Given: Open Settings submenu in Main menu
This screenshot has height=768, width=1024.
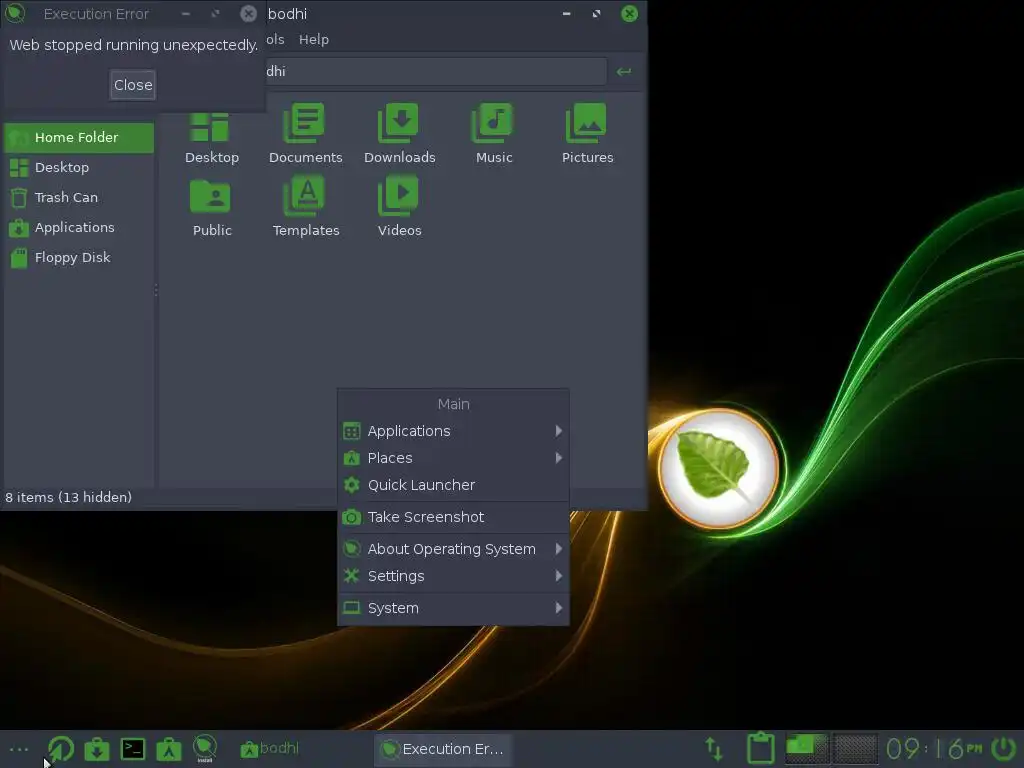Looking at the screenshot, I should click(453, 575).
